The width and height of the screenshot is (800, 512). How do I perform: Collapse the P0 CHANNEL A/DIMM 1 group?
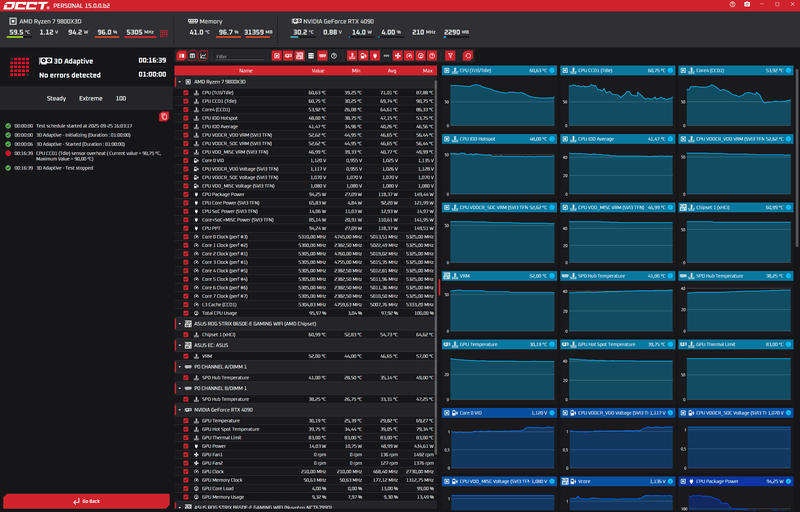tap(180, 367)
